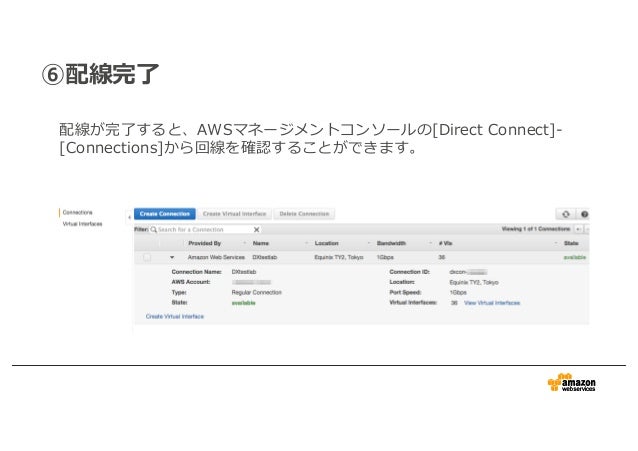638x451 pixels.
Task: Open the paging dropdown beside Viewing 1 of 1
Action: pos(578,229)
